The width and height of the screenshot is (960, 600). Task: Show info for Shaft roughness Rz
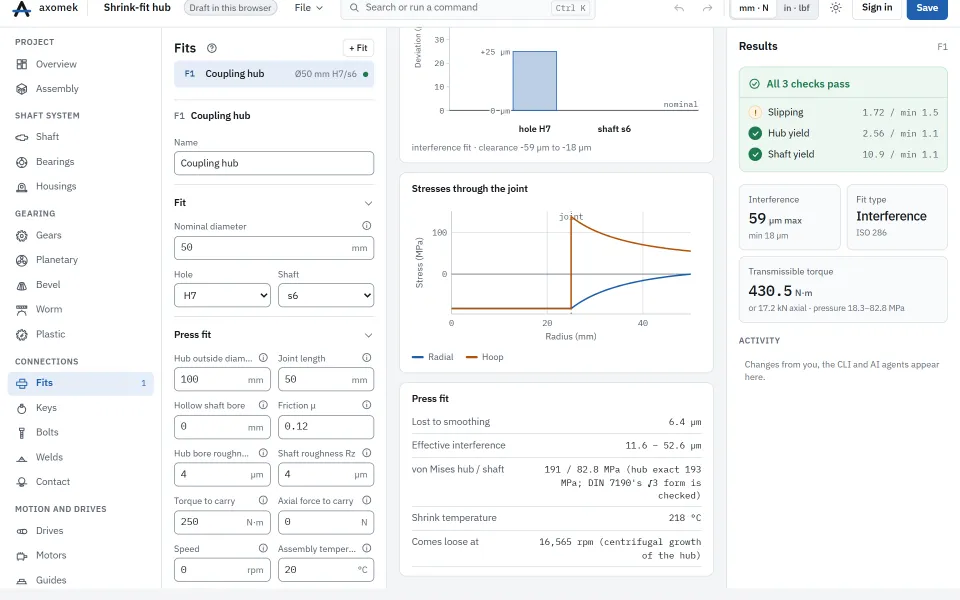point(367,453)
